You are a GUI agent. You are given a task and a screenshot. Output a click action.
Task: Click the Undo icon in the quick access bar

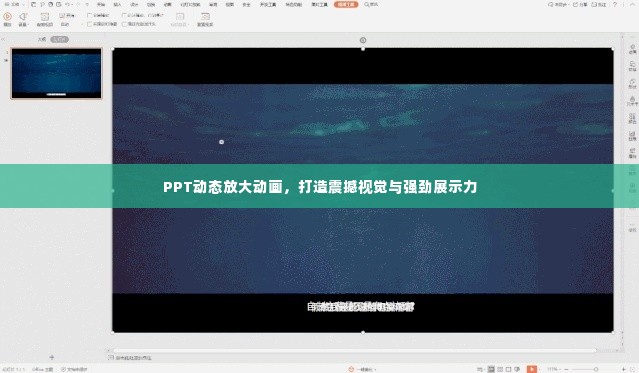68,4
